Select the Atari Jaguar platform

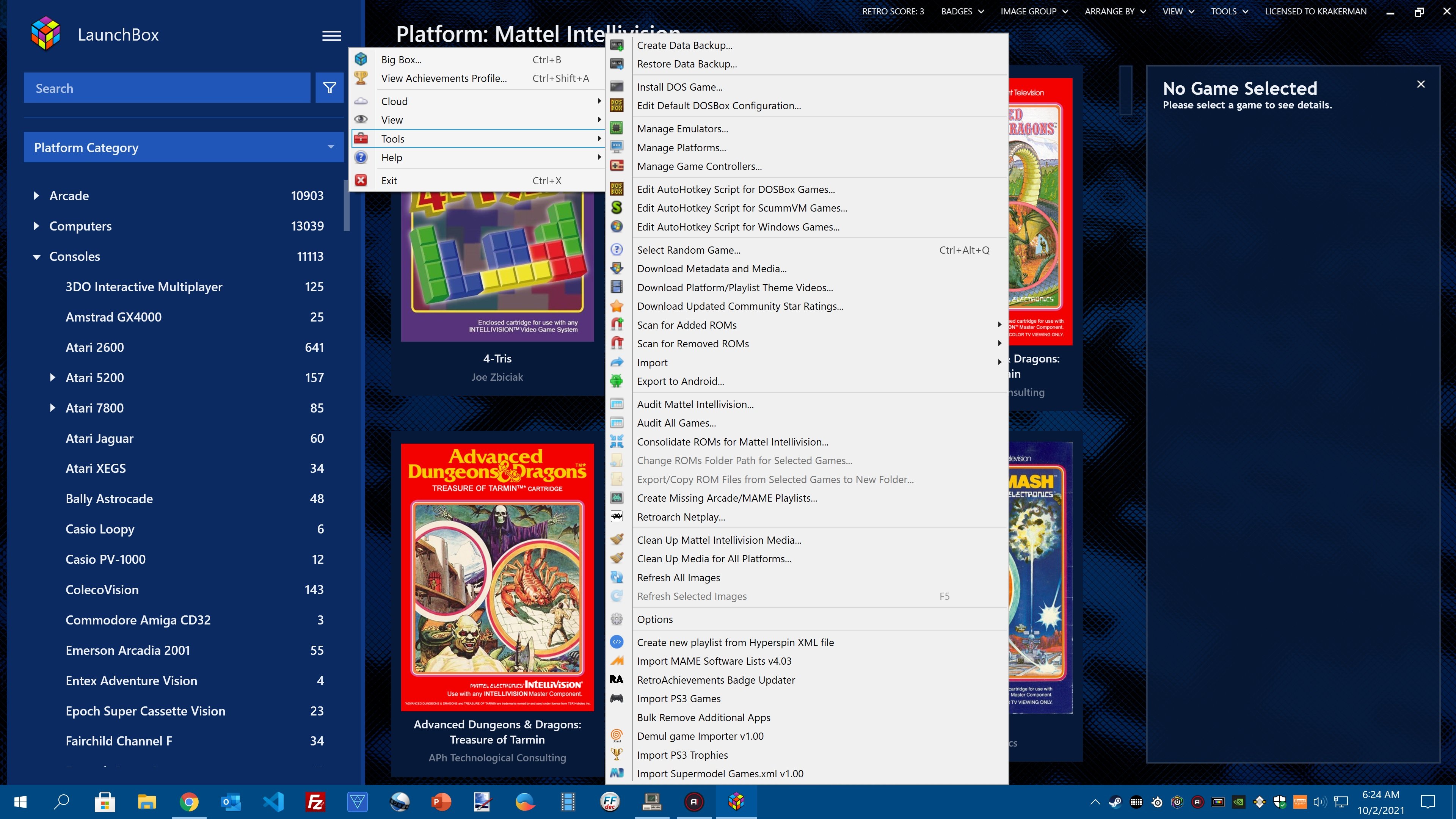click(x=99, y=438)
